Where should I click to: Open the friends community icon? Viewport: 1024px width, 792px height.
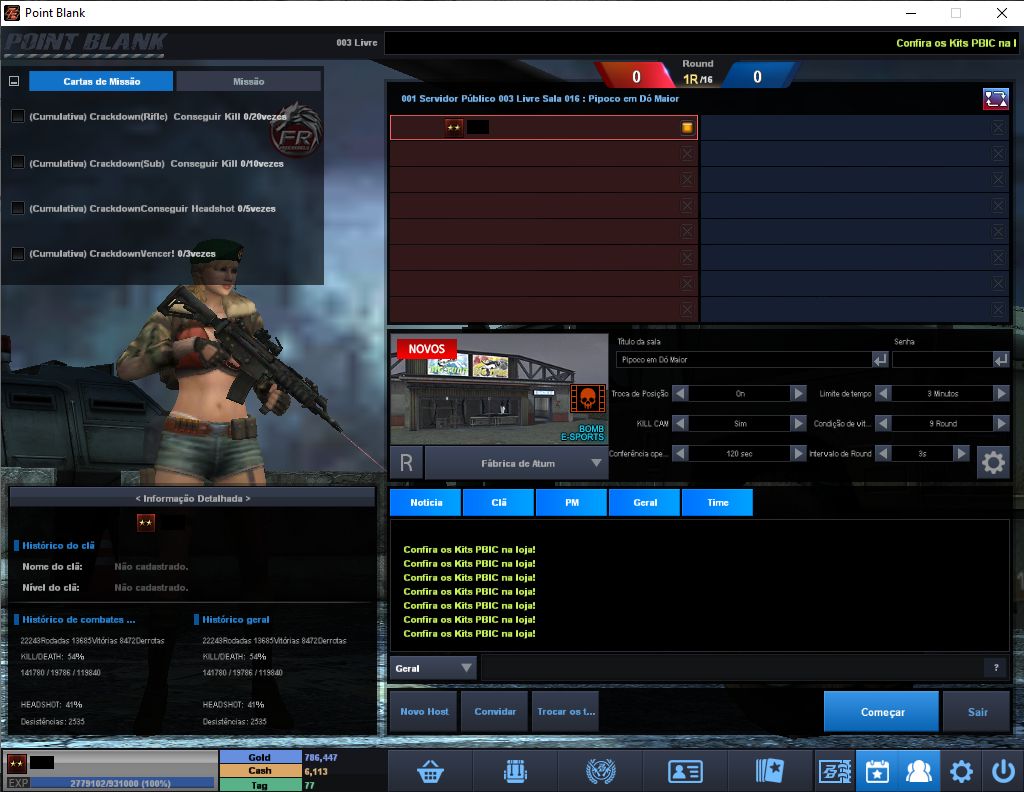(x=919, y=771)
